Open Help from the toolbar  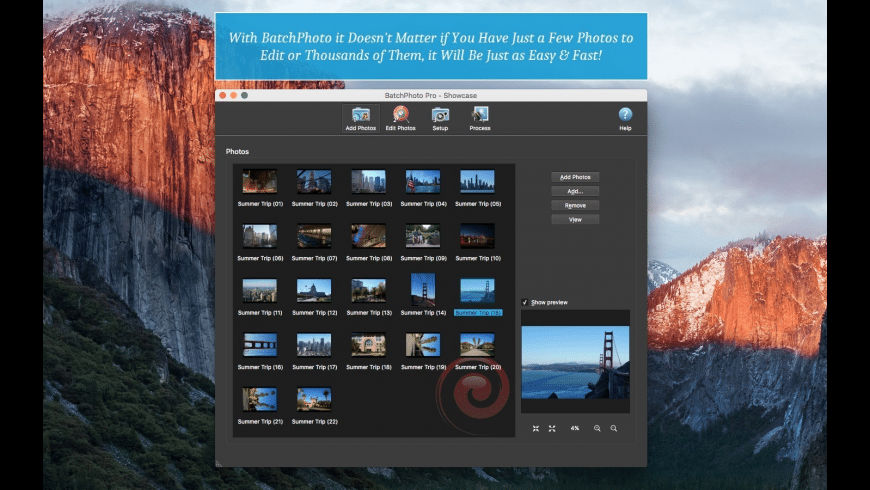pyautogui.click(x=625, y=118)
